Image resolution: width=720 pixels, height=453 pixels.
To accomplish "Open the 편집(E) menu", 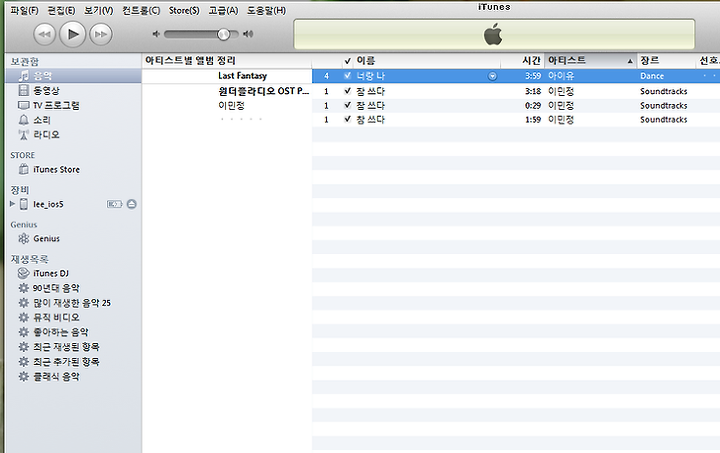I will point(62,10).
